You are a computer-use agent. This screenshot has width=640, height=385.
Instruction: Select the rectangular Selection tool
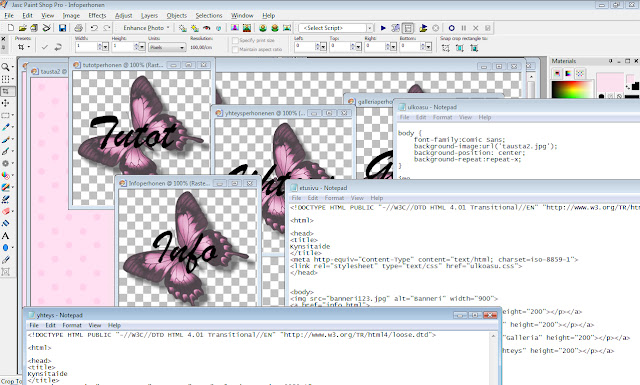(5, 115)
